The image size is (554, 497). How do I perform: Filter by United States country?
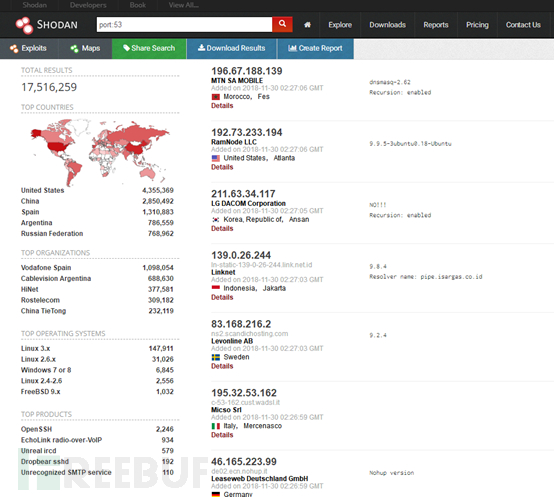click(42, 190)
